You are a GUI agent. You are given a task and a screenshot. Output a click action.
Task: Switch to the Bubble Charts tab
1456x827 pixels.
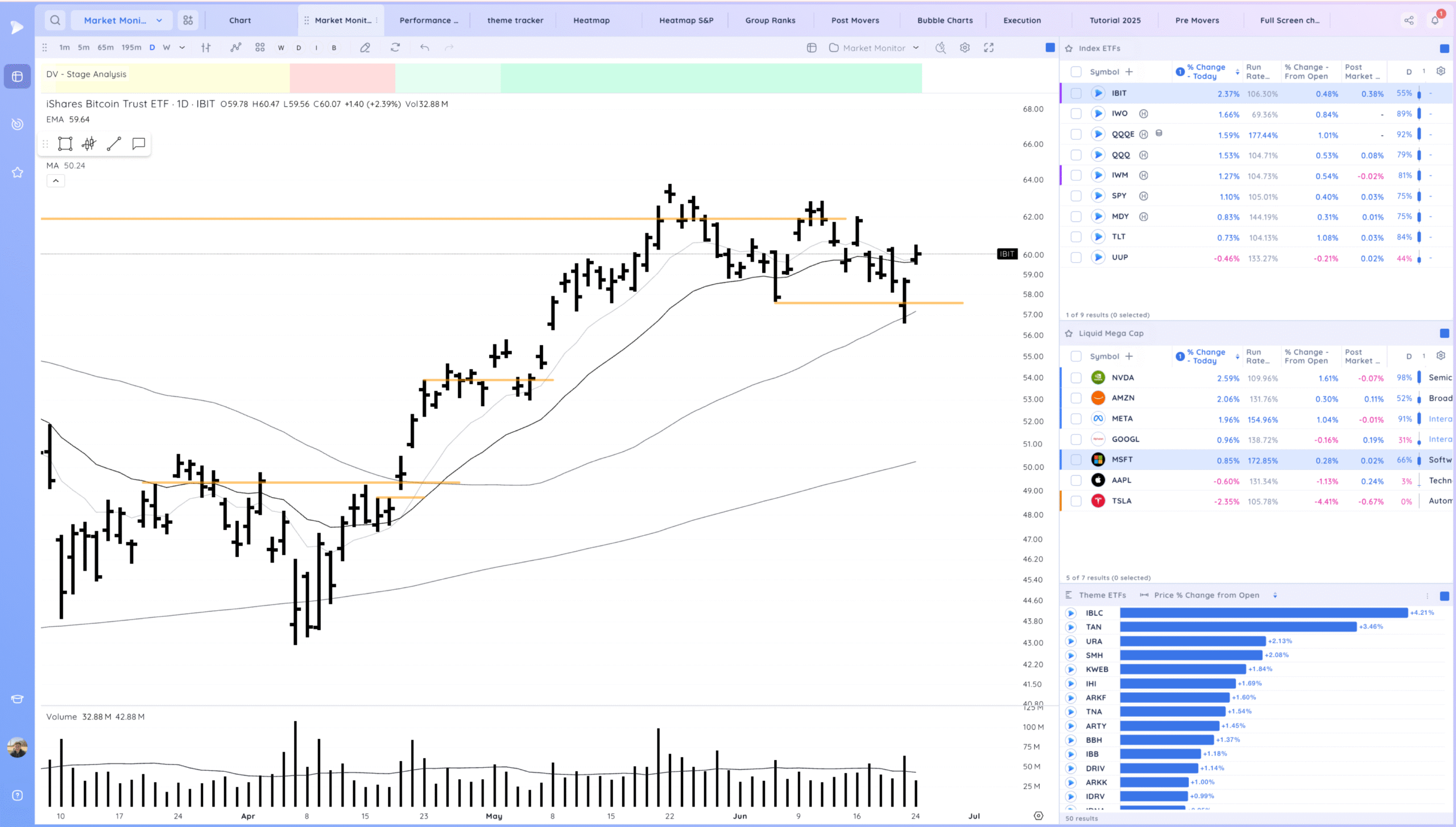point(945,20)
